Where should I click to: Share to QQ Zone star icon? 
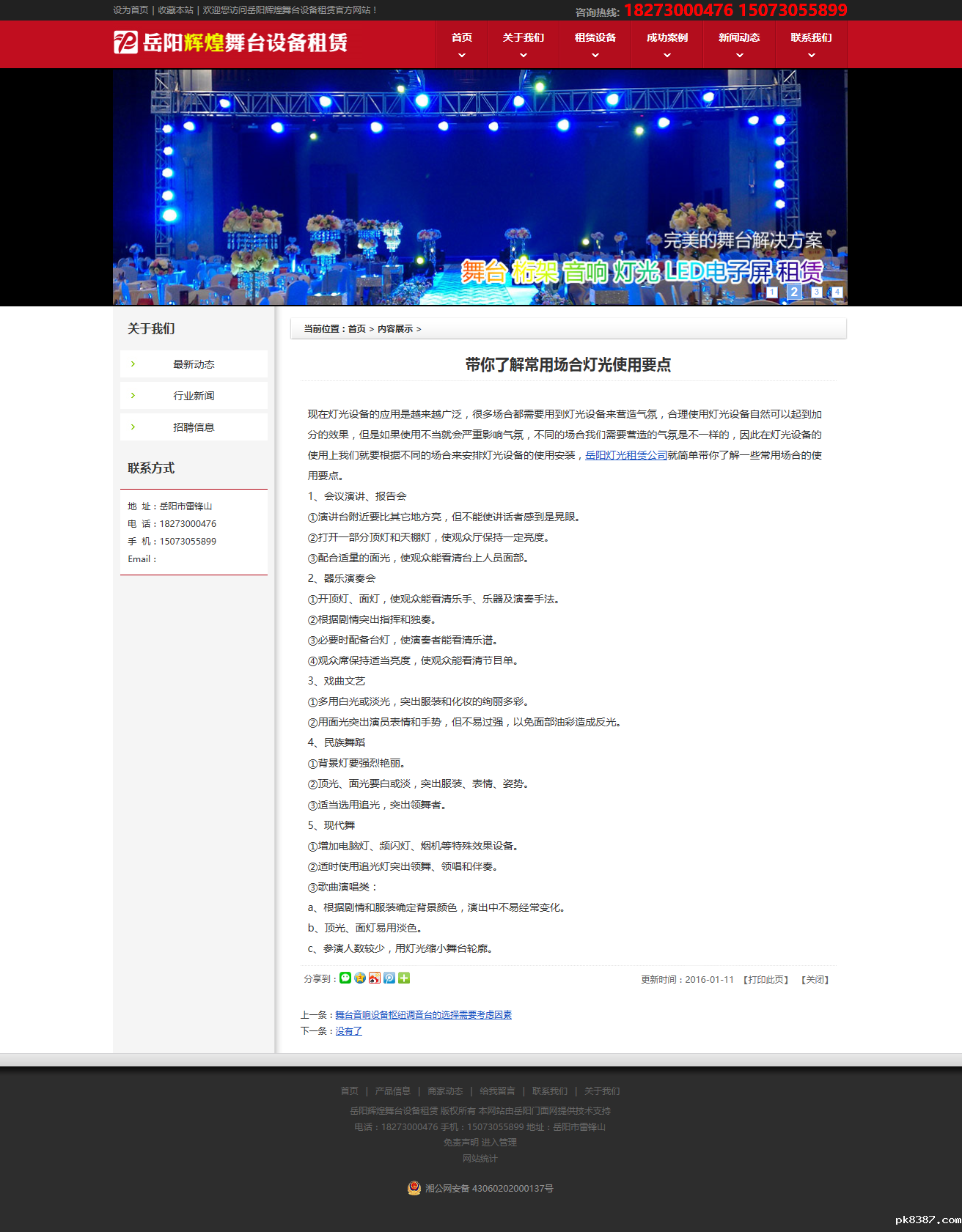(x=360, y=978)
